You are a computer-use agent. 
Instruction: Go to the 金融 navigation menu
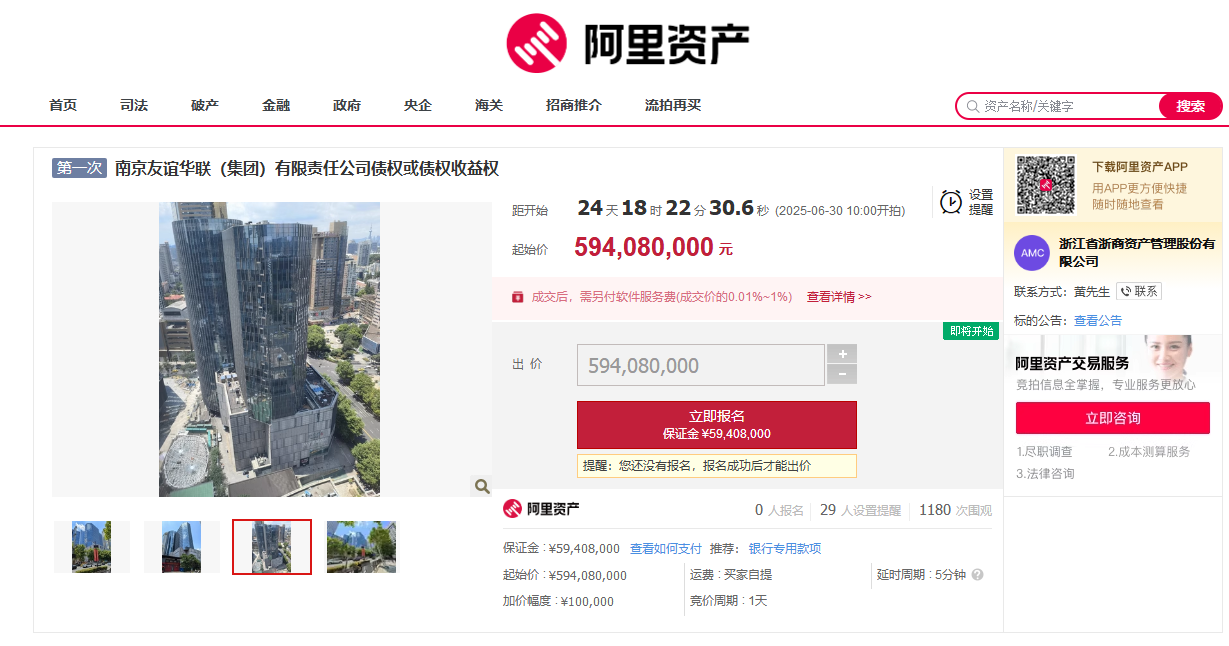click(276, 105)
